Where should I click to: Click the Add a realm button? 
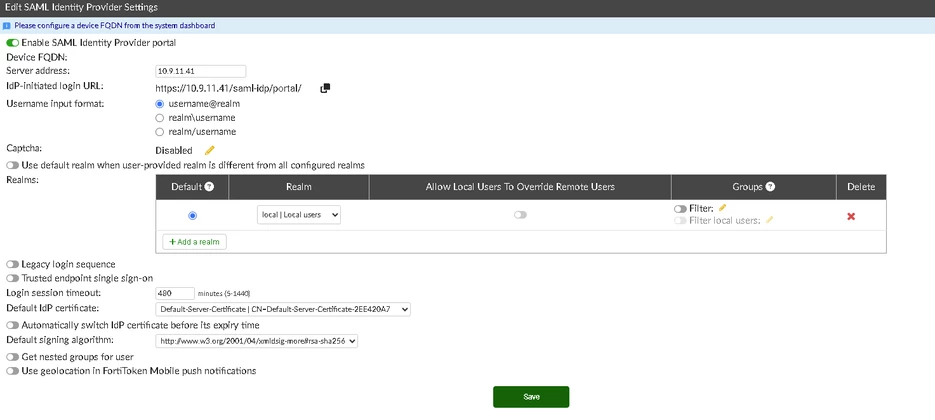click(x=194, y=242)
